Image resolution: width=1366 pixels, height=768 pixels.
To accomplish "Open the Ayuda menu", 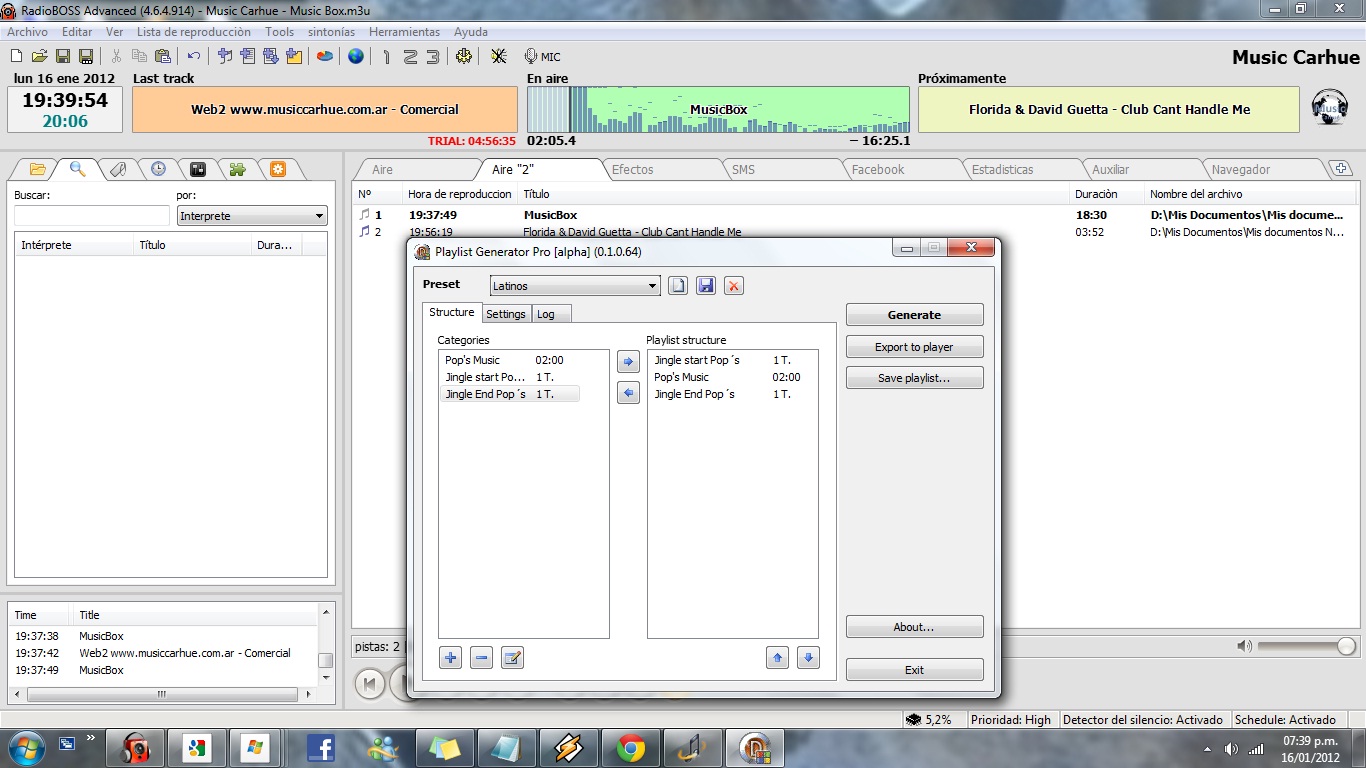I will (x=471, y=32).
